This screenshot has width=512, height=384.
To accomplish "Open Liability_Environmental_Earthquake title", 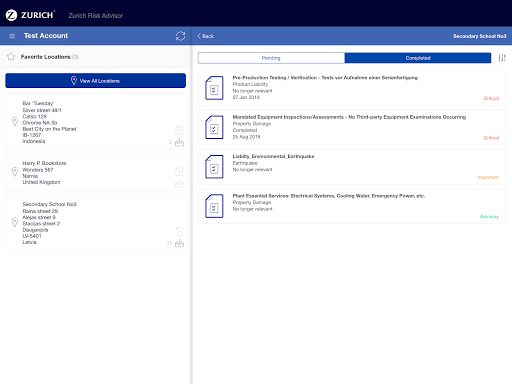I will (273, 156).
